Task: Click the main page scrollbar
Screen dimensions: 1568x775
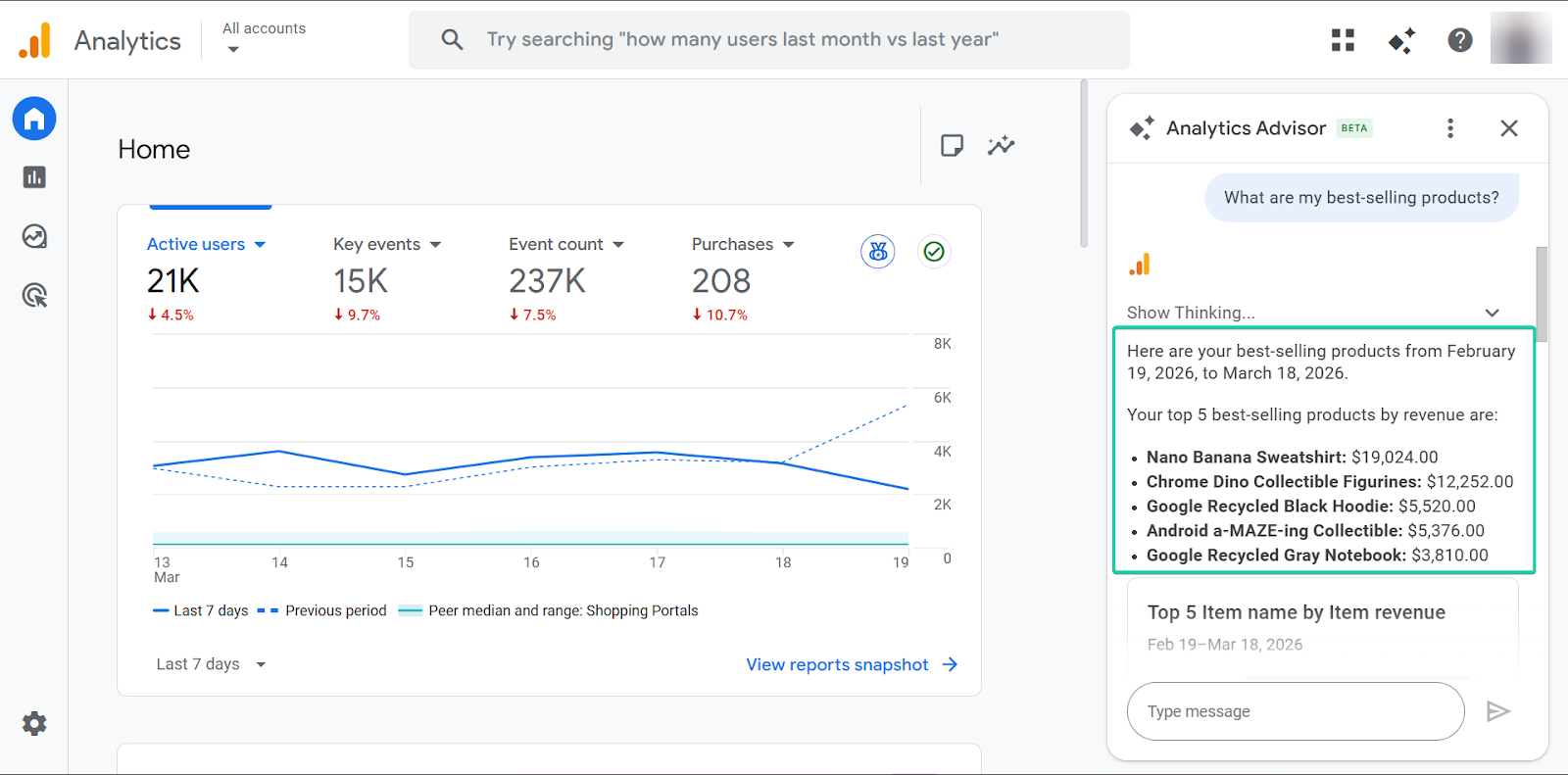Action: pyautogui.click(x=1083, y=163)
